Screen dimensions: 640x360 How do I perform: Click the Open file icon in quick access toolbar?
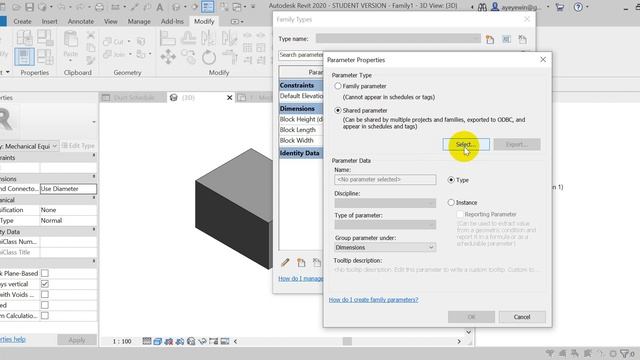[x=16, y=7]
